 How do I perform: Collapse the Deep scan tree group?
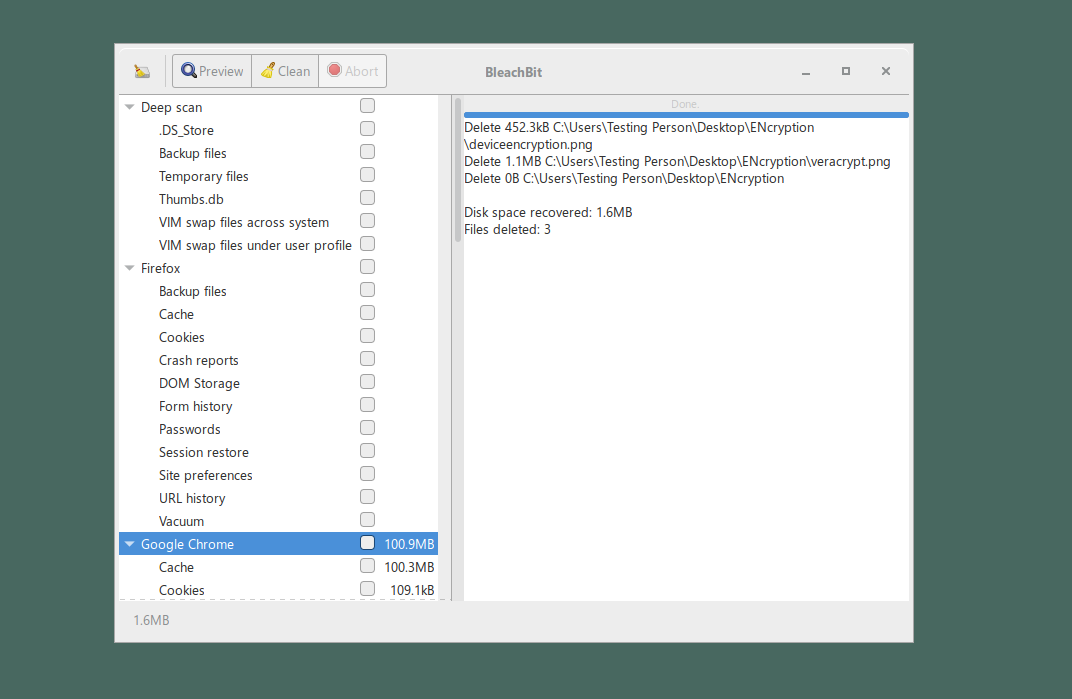(129, 107)
